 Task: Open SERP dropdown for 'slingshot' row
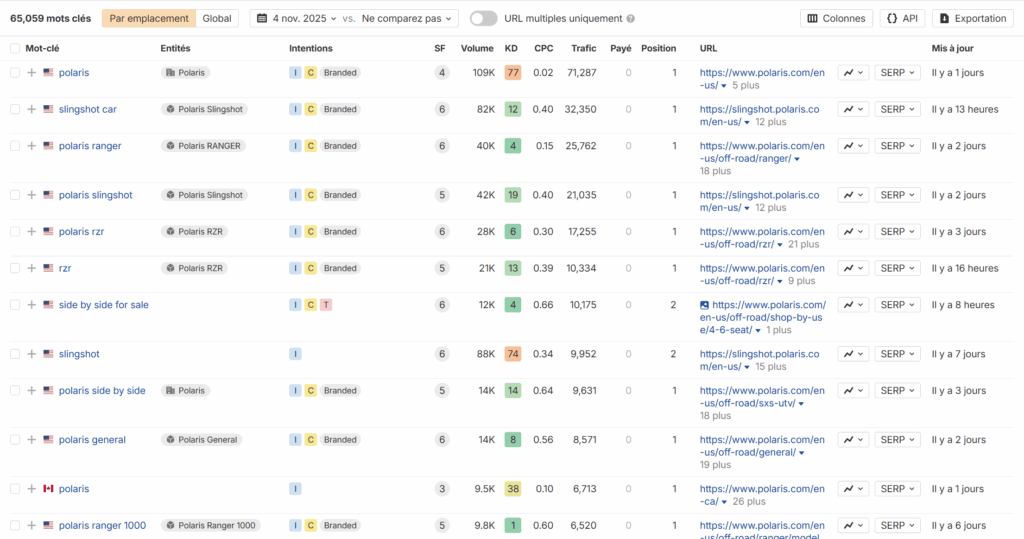[897, 353]
